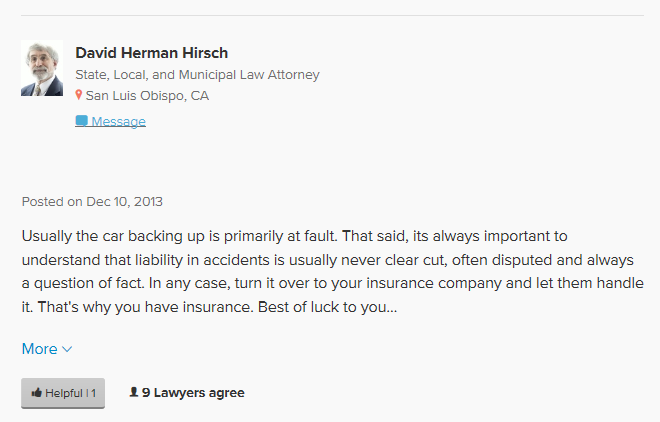Click the name David Herman Hirsch
660x422 pixels.
click(x=152, y=53)
